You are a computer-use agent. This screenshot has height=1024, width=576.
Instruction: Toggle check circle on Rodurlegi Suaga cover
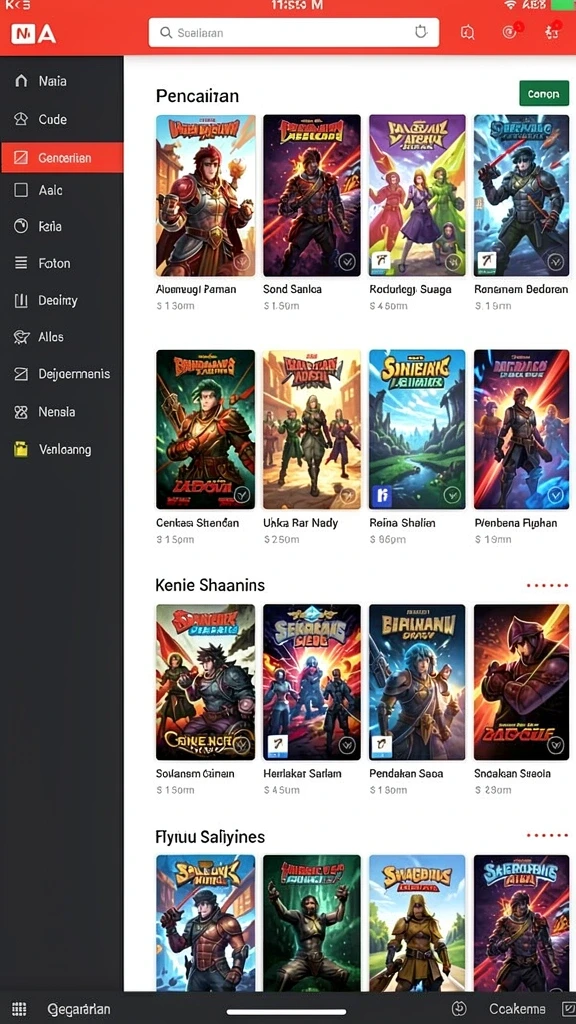point(453,263)
